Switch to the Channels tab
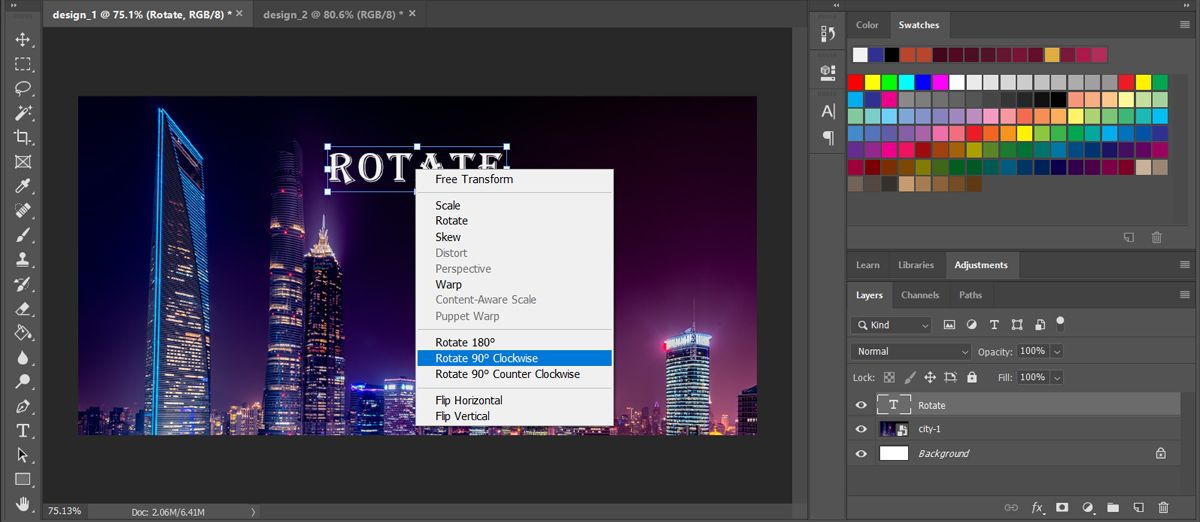Screen dimensions: 1200x522 pos(920,295)
